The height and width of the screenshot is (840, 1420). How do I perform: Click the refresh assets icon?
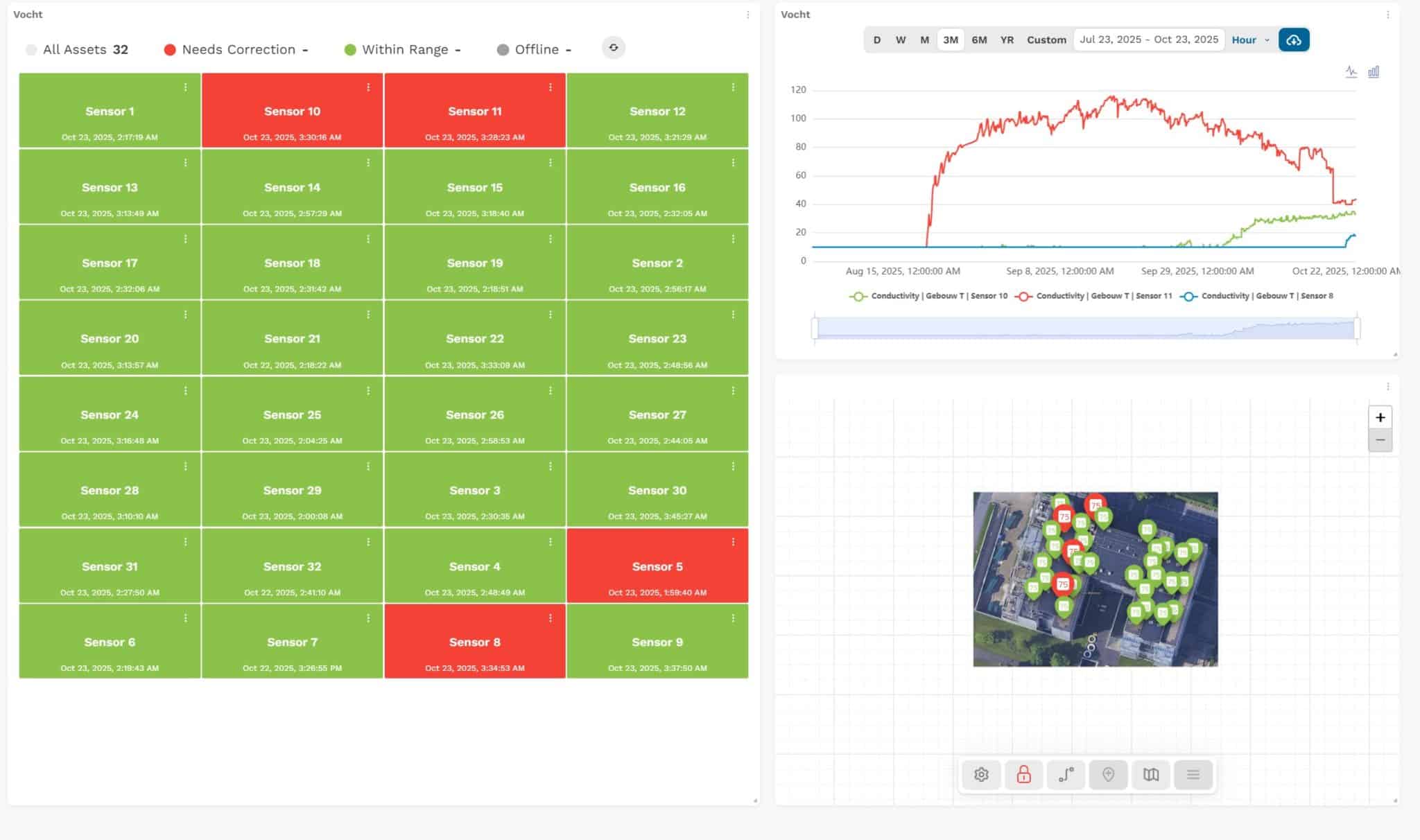click(613, 48)
